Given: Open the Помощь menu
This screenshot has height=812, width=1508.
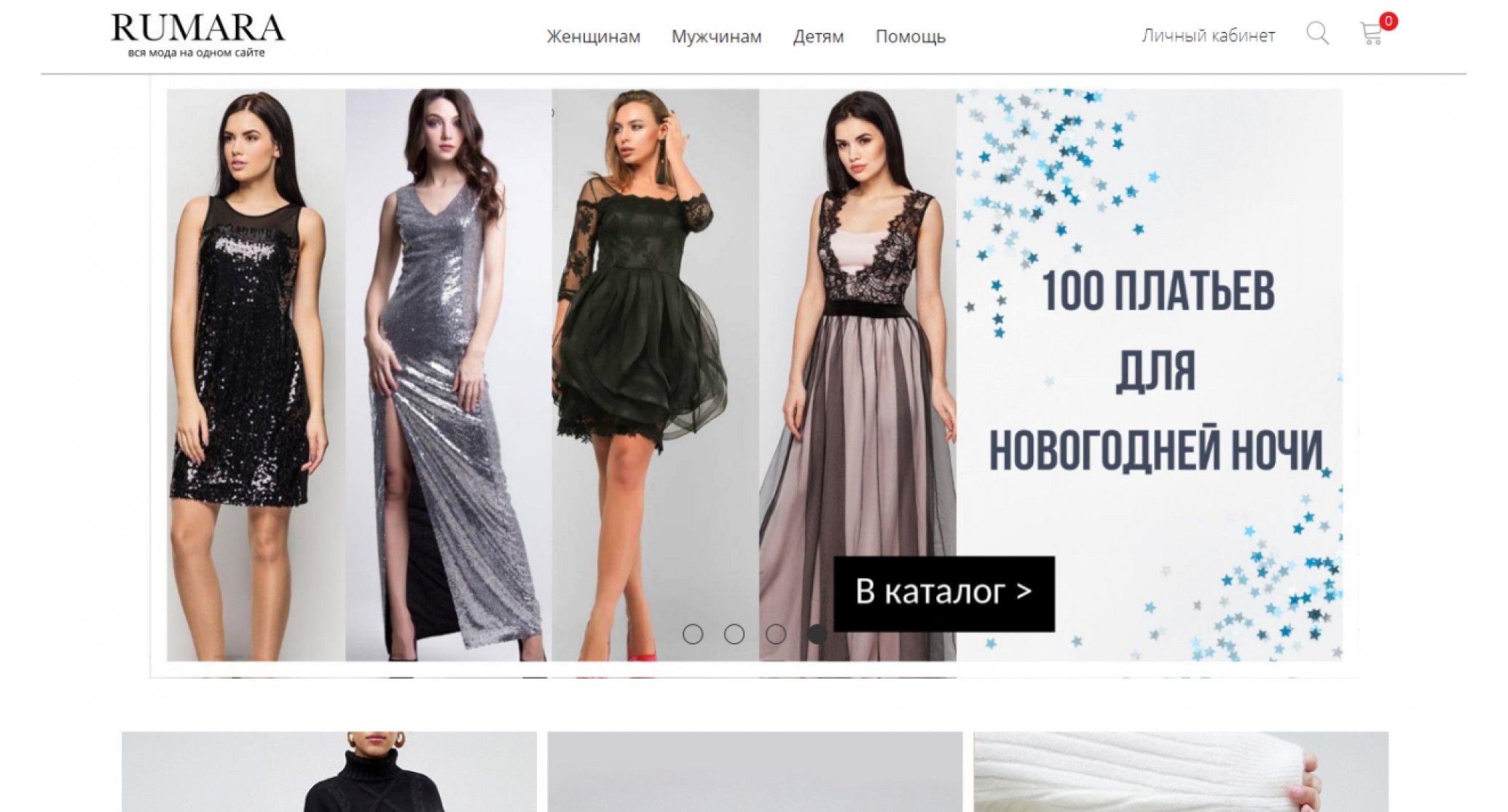Looking at the screenshot, I should pos(911,36).
